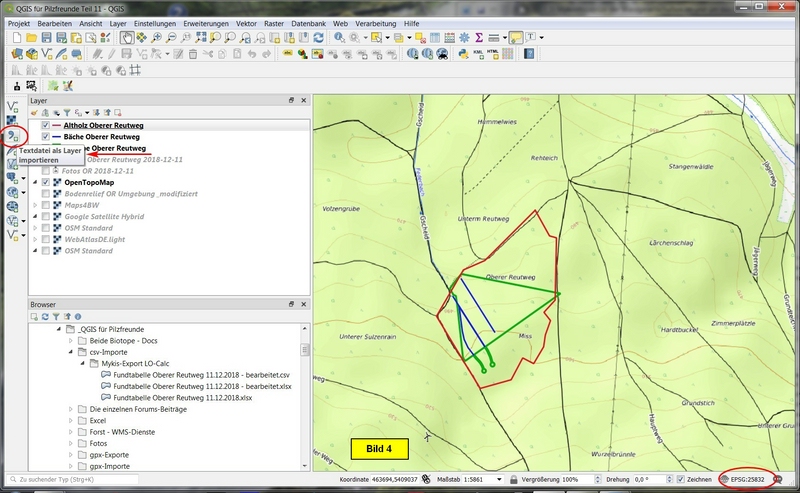Viewport: 800px width, 493px height.
Task: Expand the Maps4BW layer group
Action: 35,205
